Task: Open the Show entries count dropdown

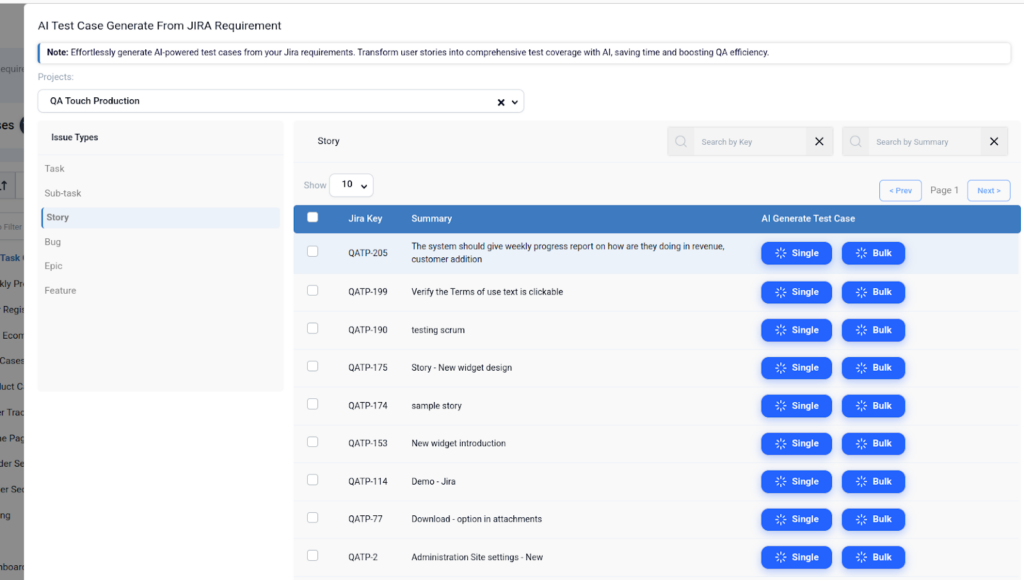Action: click(x=350, y=185)
